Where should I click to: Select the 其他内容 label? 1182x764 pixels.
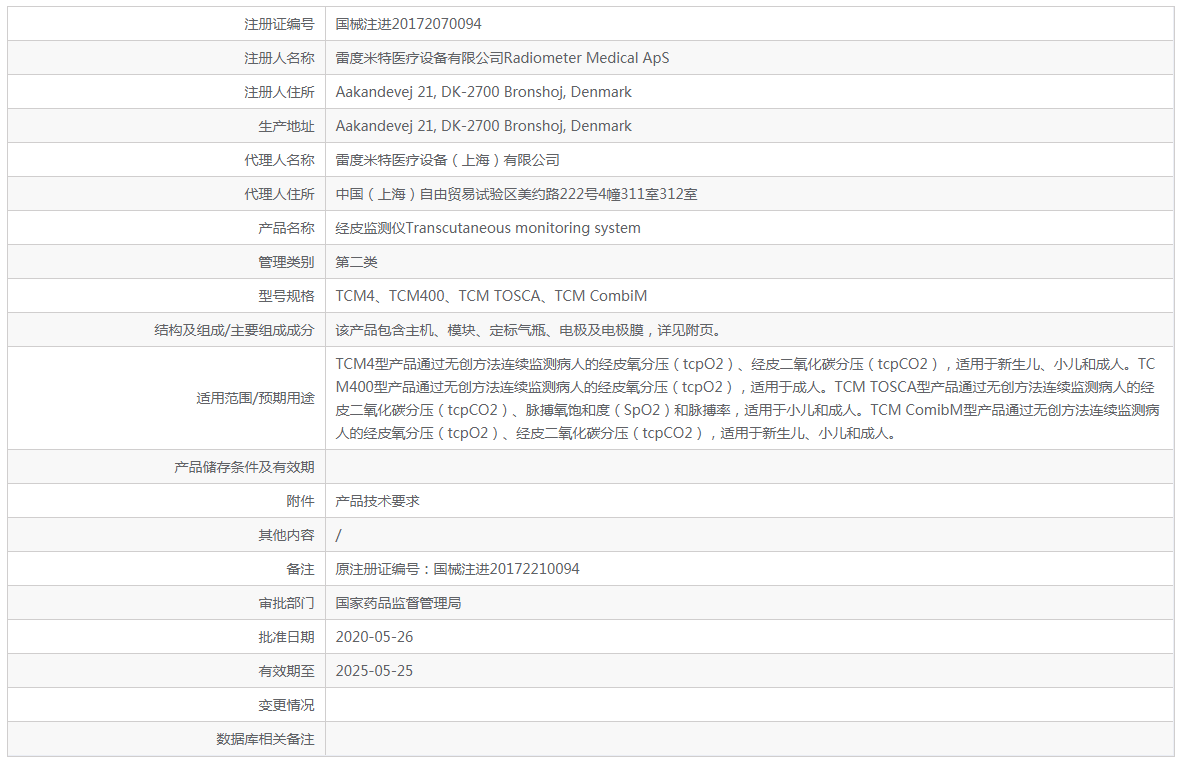pyautogui.click(x=286, y=535)
